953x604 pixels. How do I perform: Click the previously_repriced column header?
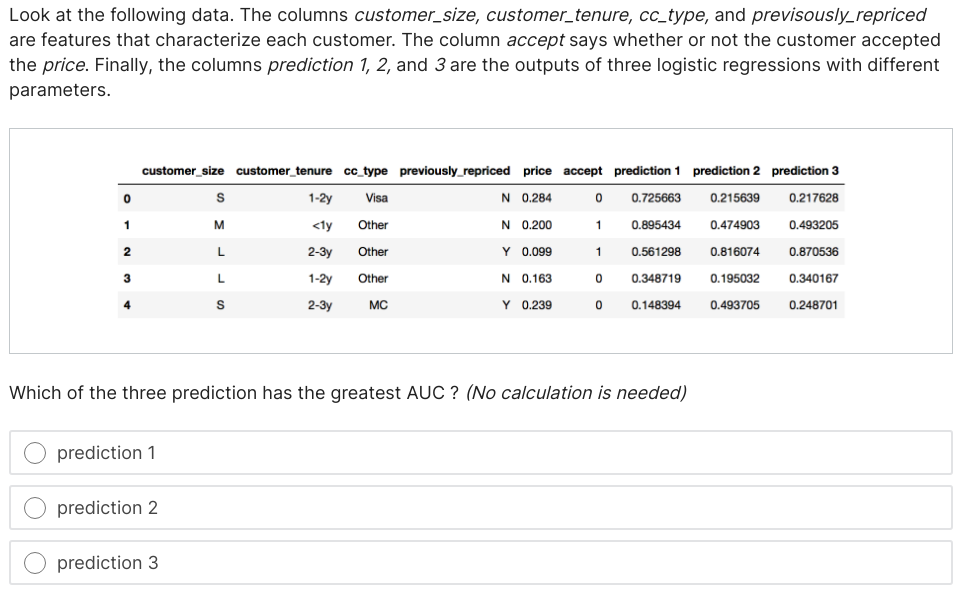(x=454, y=171)
